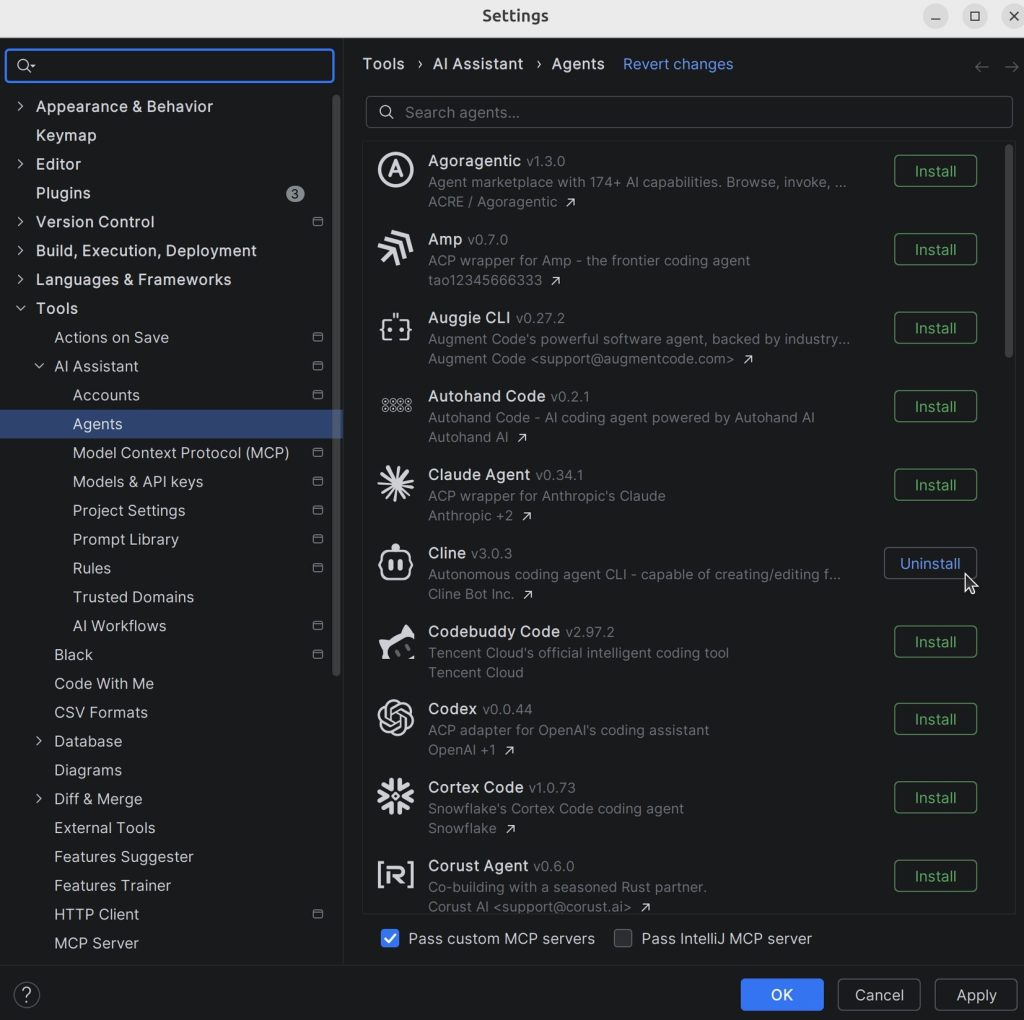Open external link arrow beside ACRE / Agoragentic

coord(570,202)
